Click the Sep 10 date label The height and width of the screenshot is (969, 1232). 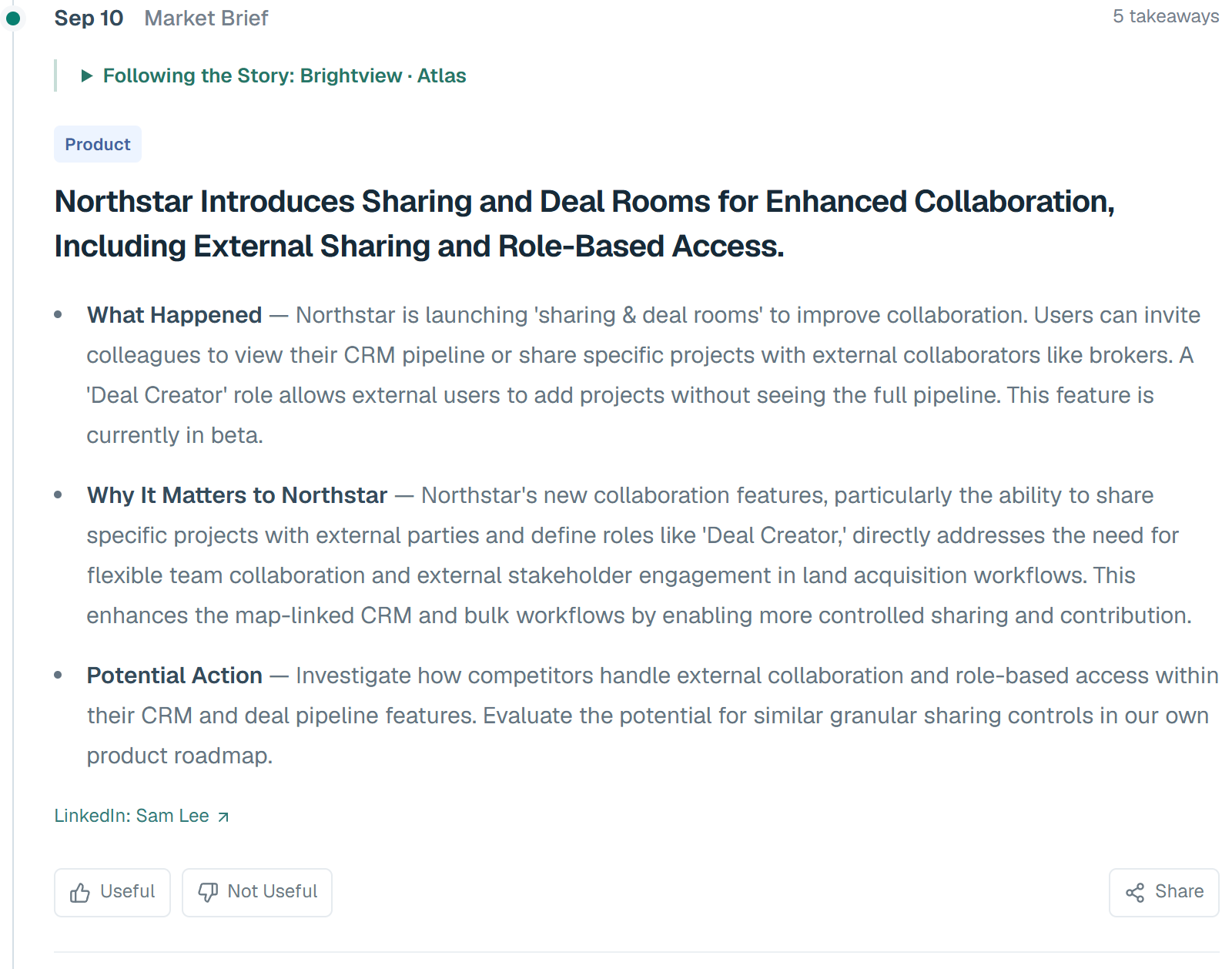89,18
